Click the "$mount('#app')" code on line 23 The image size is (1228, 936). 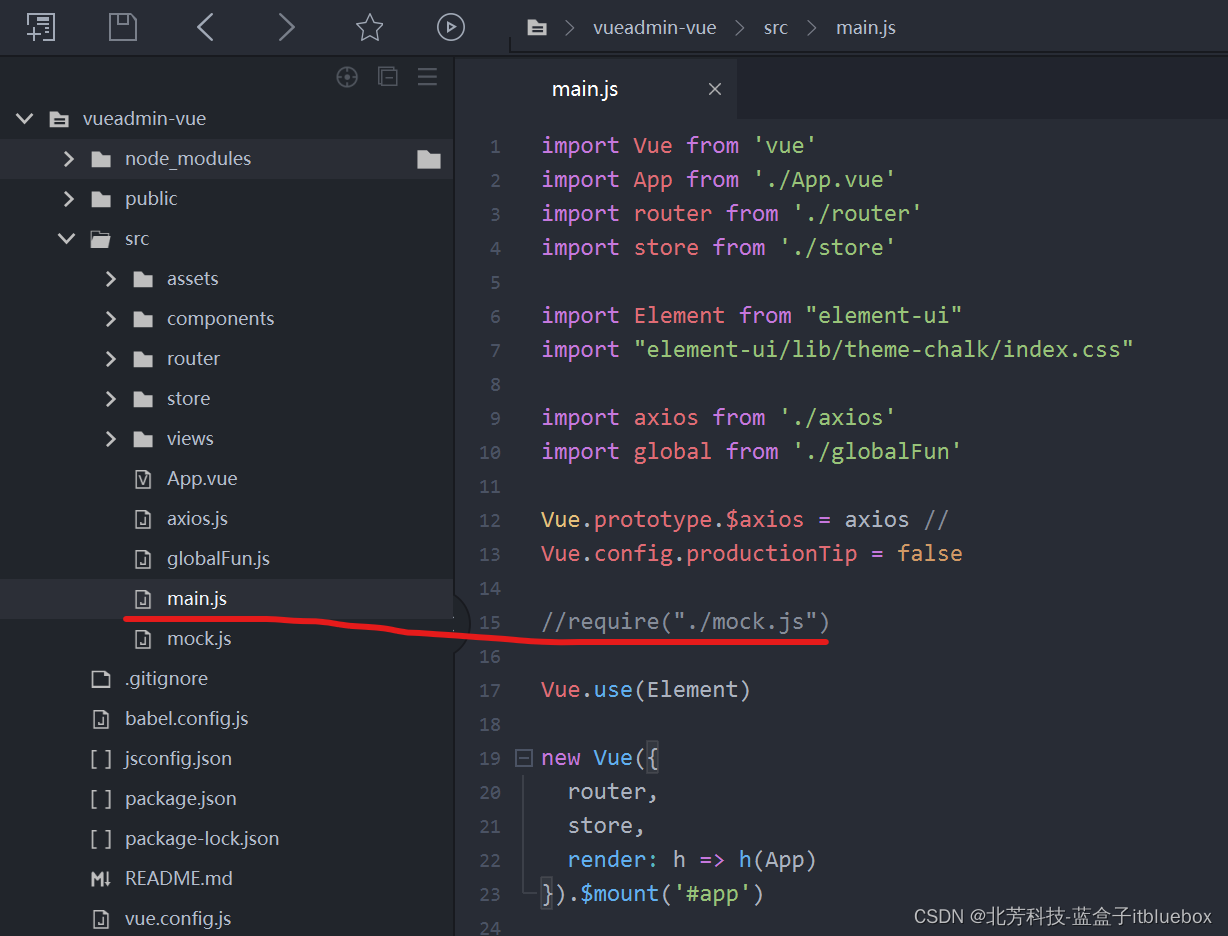[672, 894]
